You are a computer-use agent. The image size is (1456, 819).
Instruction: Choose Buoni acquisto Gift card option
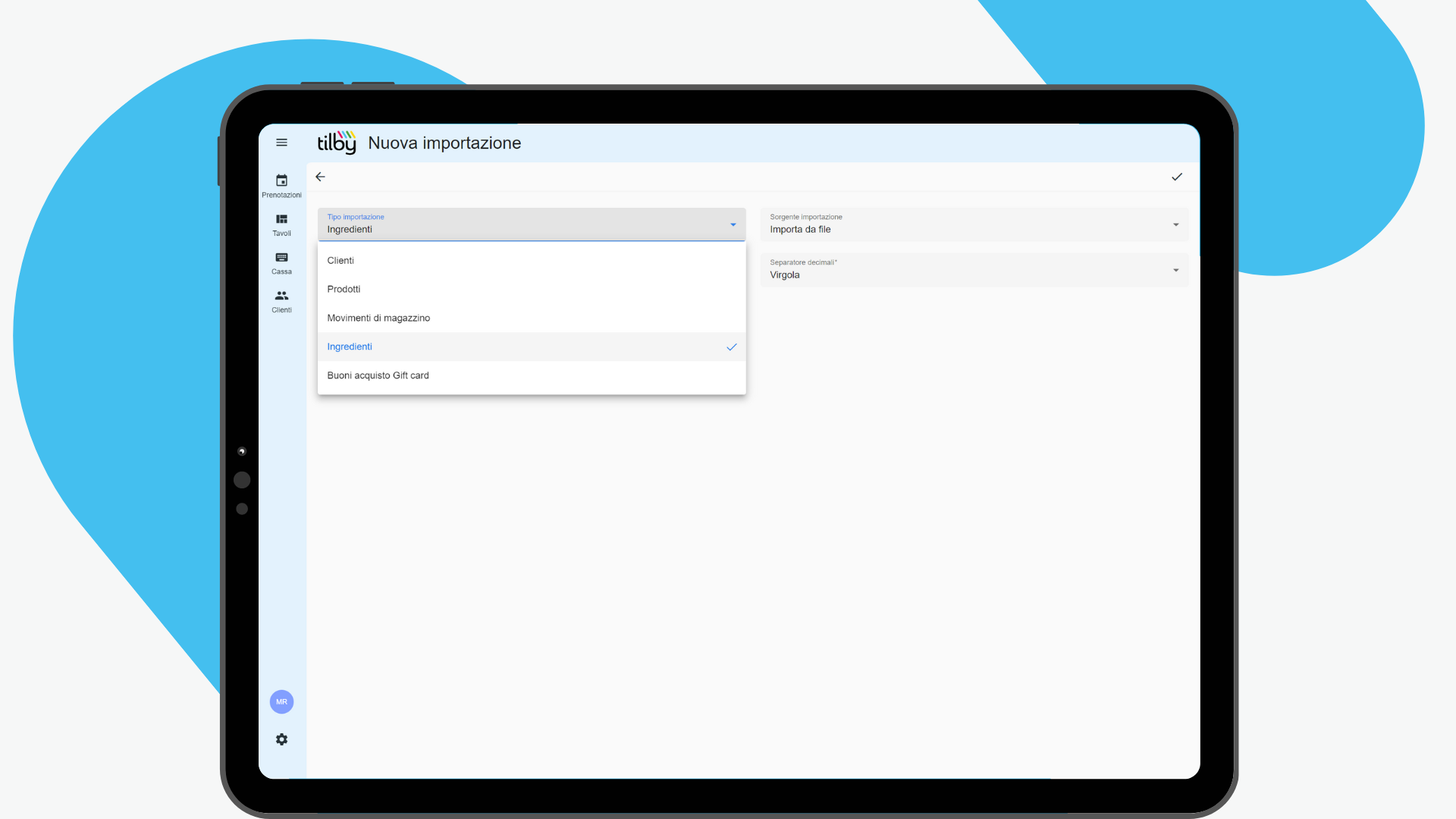532,375
